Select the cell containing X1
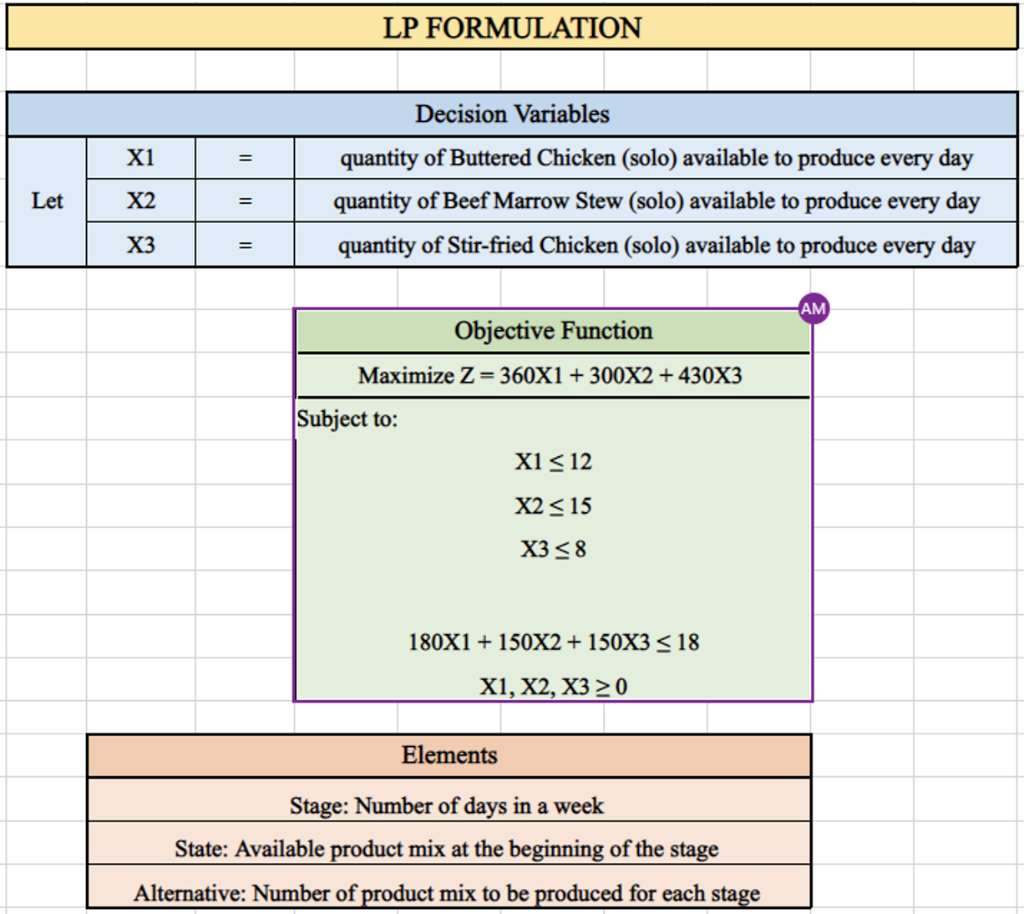This screenshot has width=1024, height=914. click(x=140, y=157)
